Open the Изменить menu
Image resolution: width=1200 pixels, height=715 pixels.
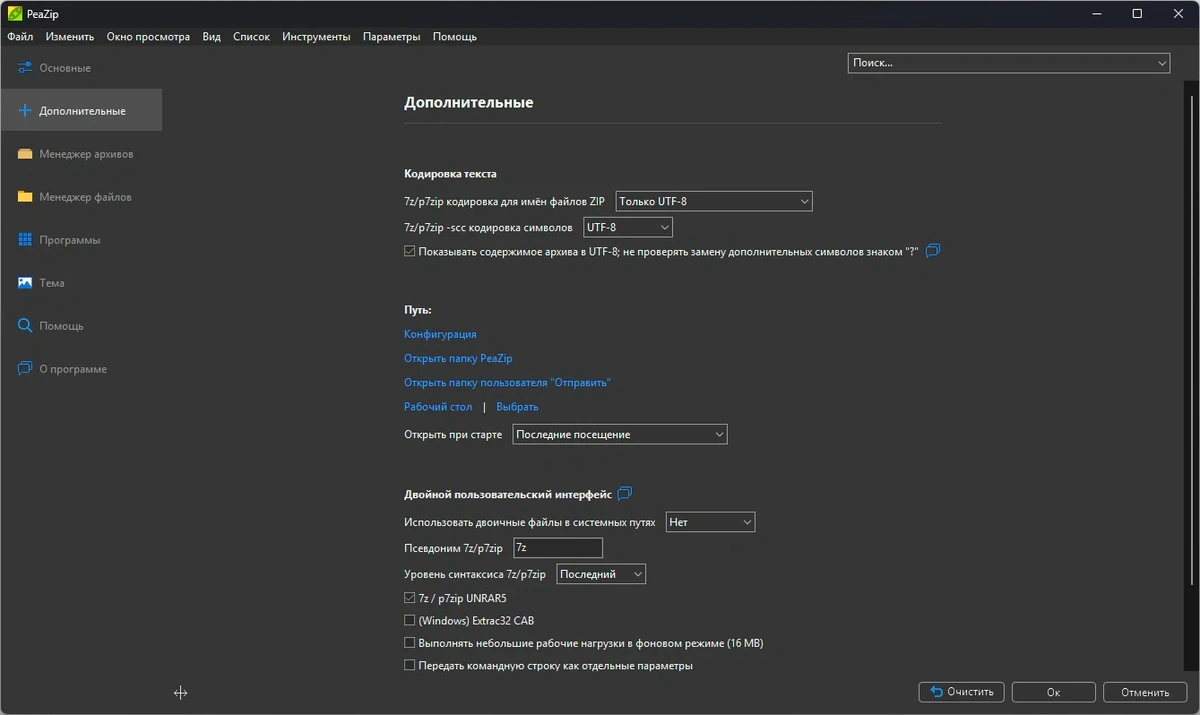coord(70,37)
